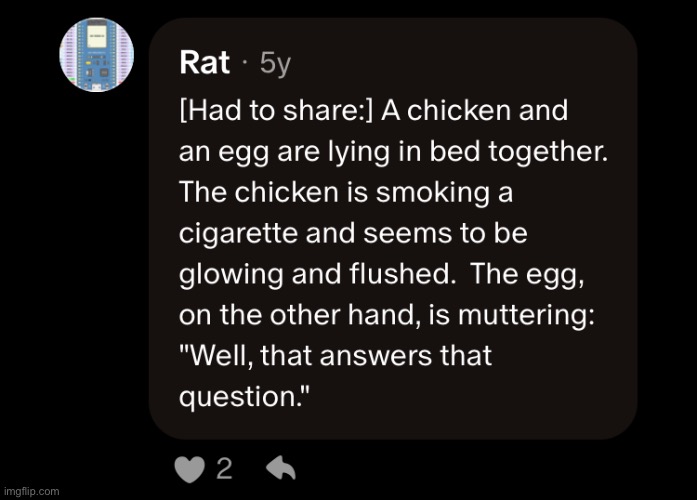
Task: Select the quote line "Well, that answers that"
Action: click(336, 356)
